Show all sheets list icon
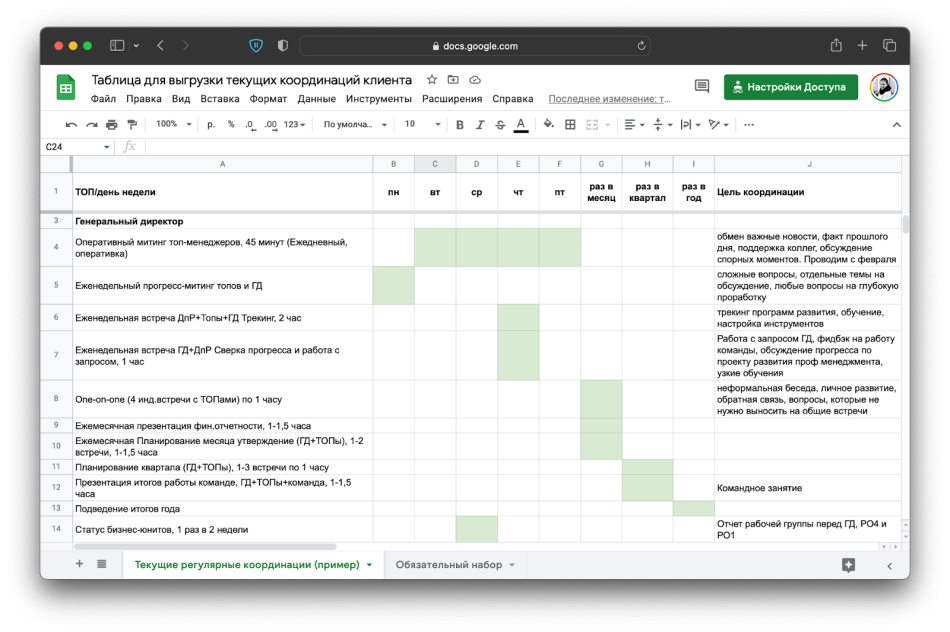 pos(102,564)
